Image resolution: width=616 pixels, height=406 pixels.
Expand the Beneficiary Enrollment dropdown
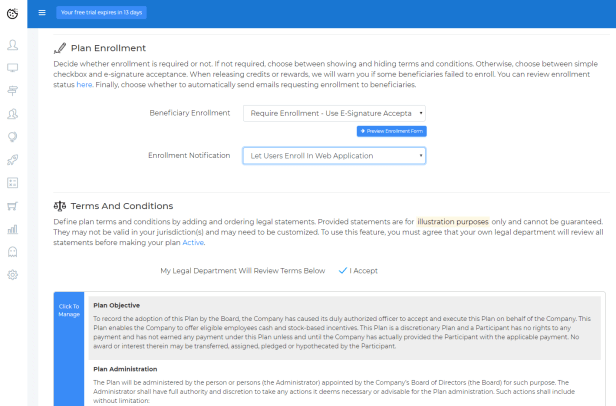[x=334, y=114]
